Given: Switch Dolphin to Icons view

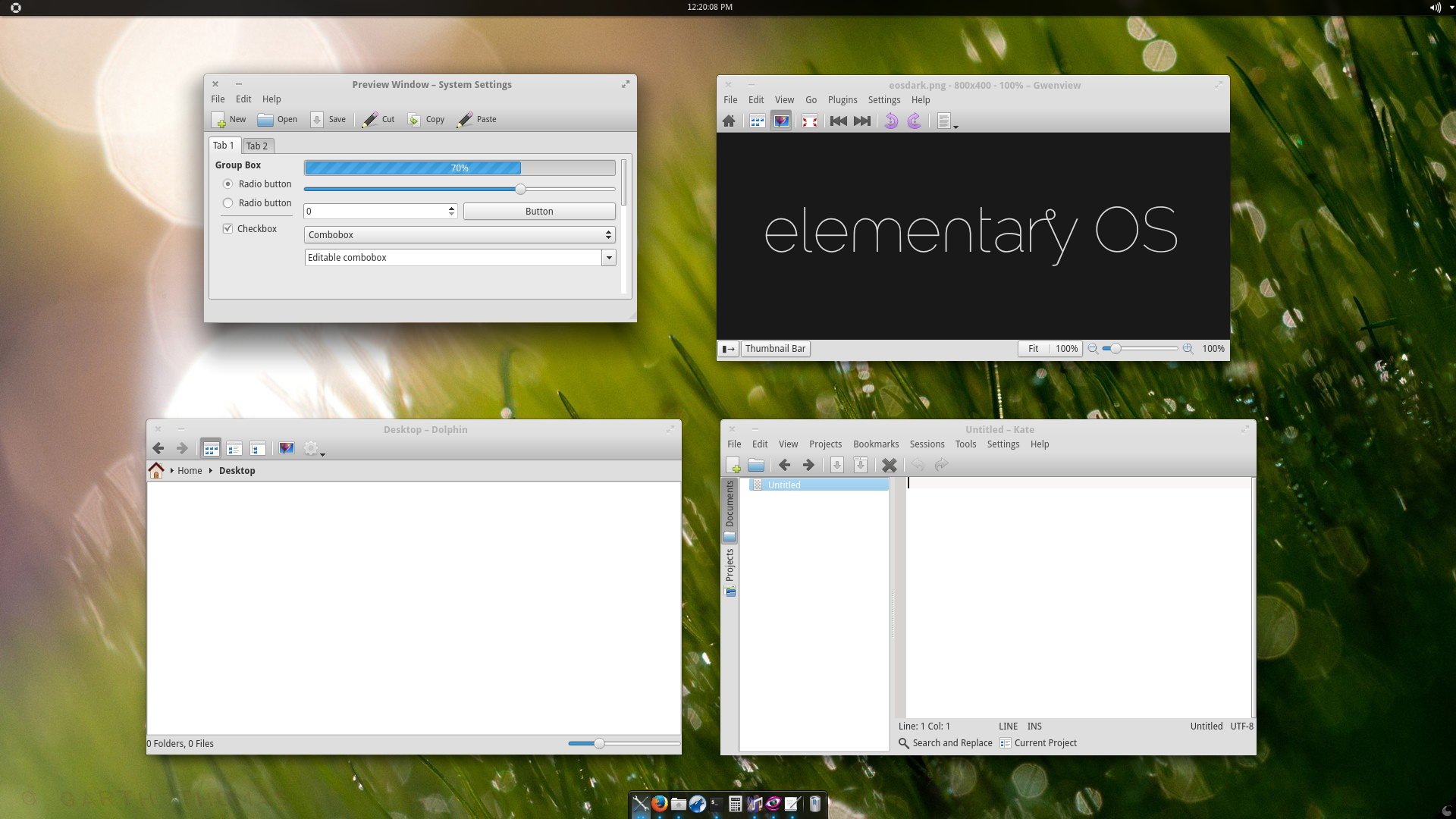Looking at the screenshot, I should [211, 449].
